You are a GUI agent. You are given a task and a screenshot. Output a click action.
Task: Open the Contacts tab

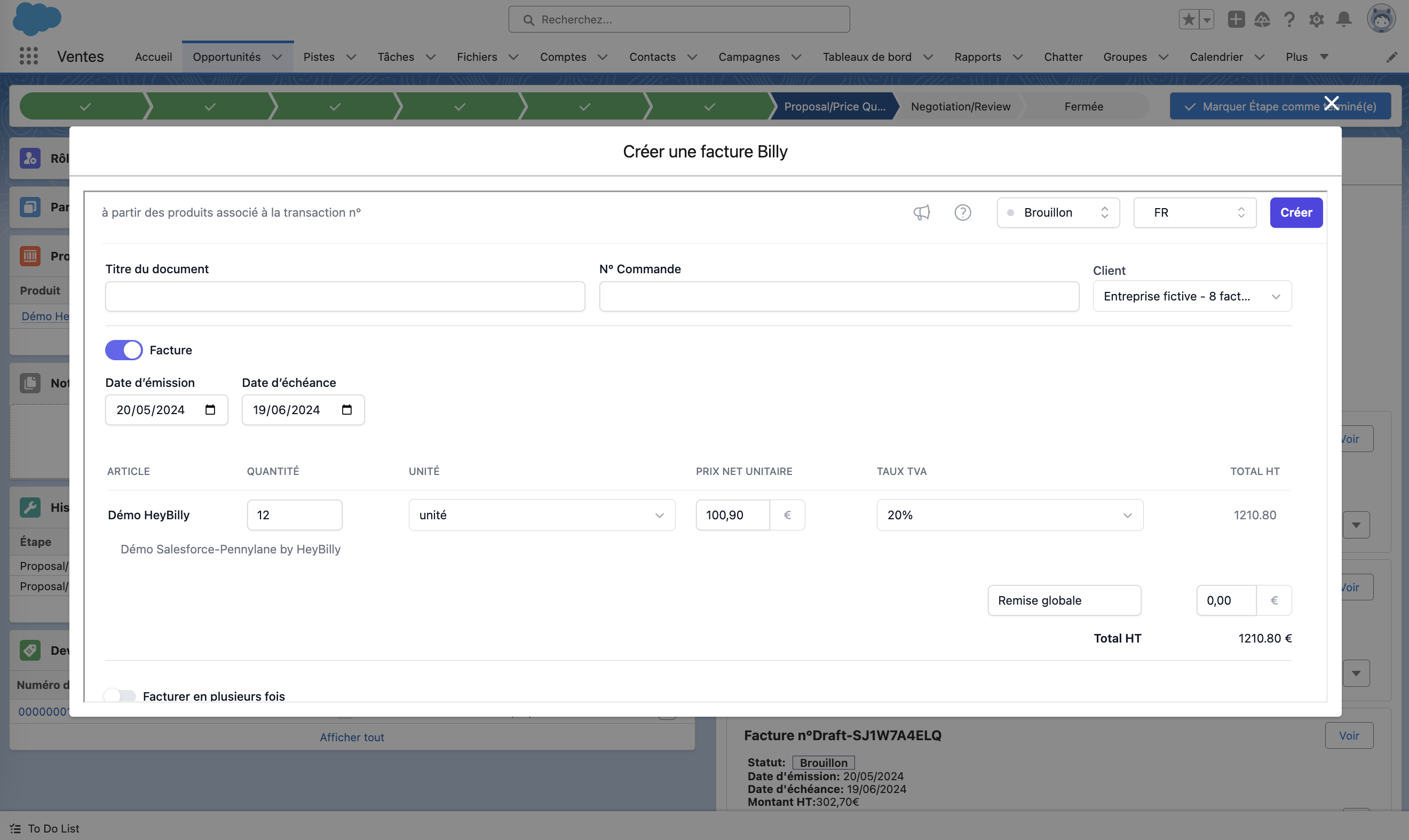(652, 57)
